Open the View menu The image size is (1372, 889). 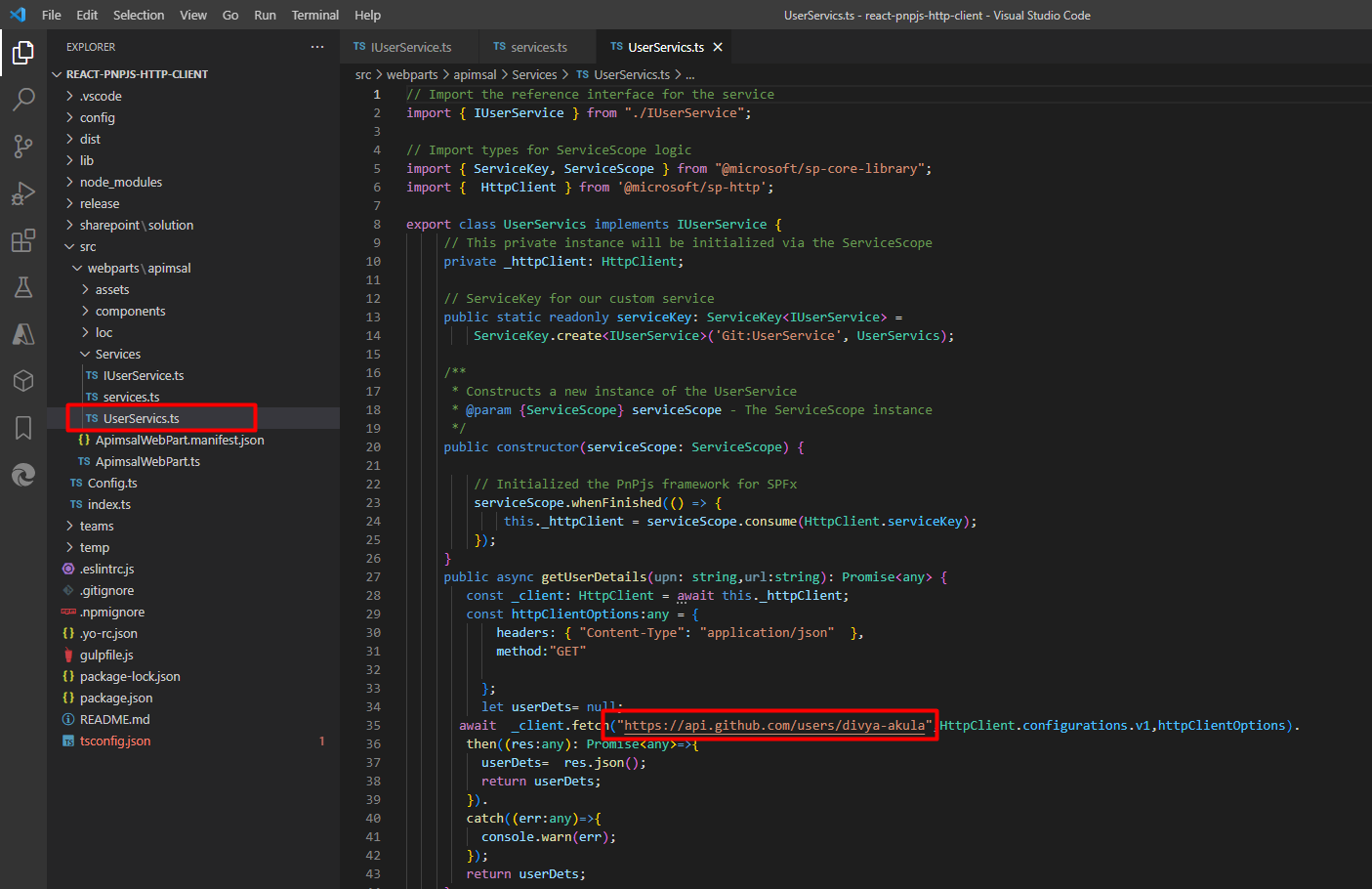(193, 15)
